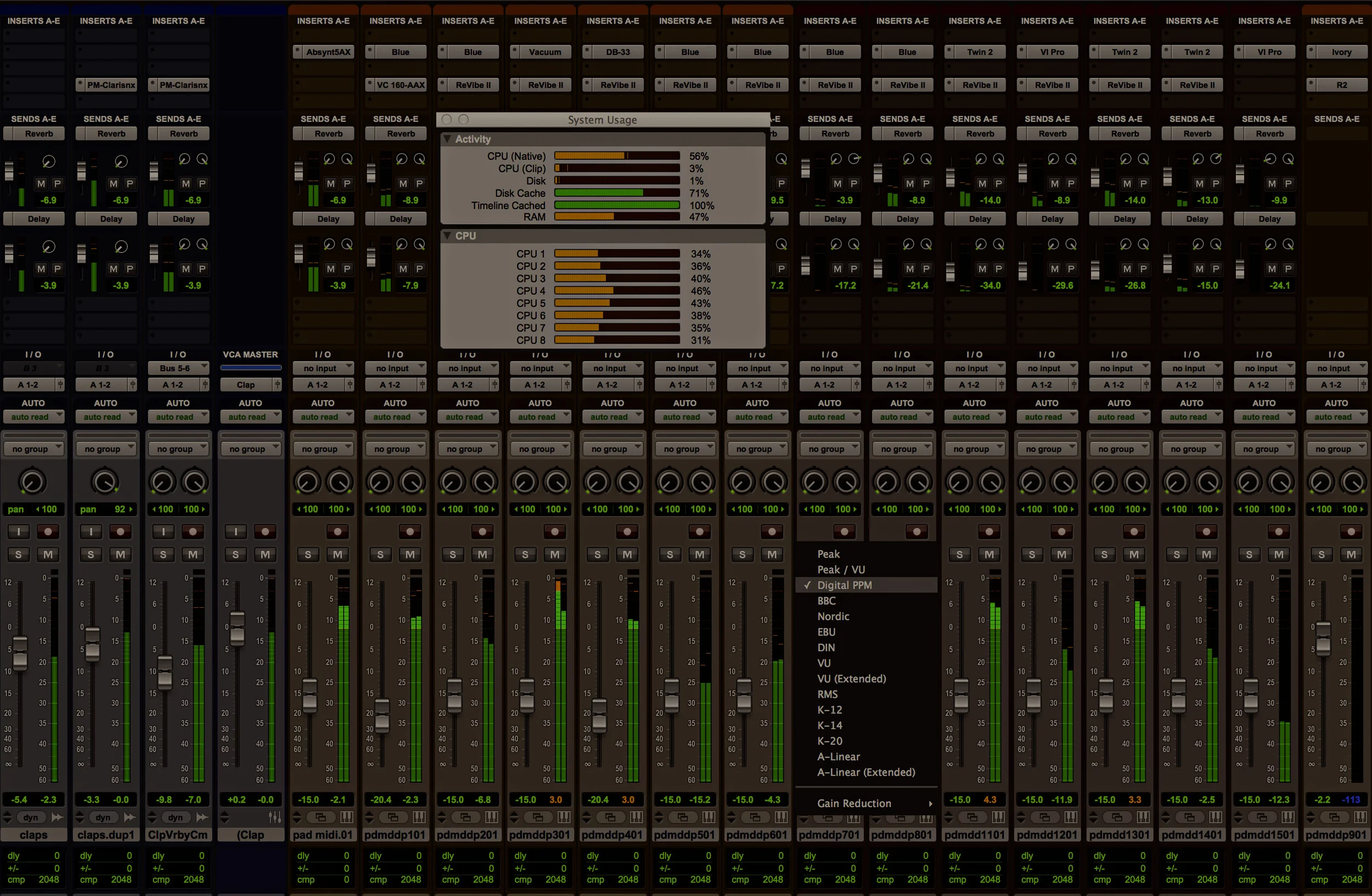Click the Reverb send on the claps track
The width and height of the screenshot is (1372, 896).
point(34,133)
